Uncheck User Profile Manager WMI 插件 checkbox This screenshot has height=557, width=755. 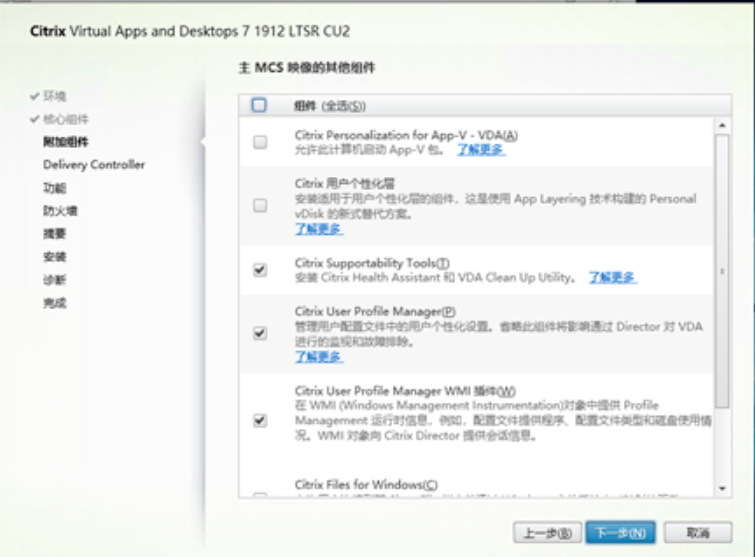coord(260,421)
